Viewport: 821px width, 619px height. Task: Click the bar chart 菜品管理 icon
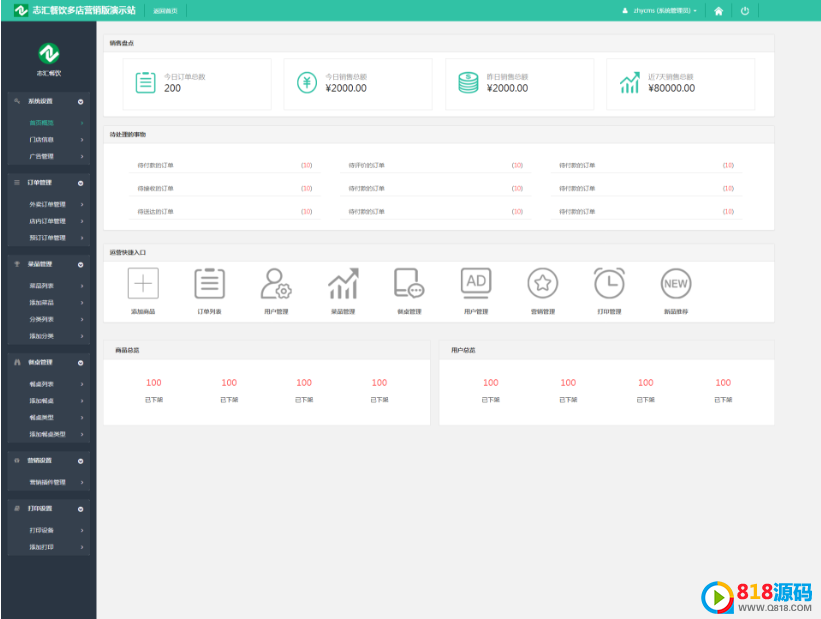click(343, 284)
